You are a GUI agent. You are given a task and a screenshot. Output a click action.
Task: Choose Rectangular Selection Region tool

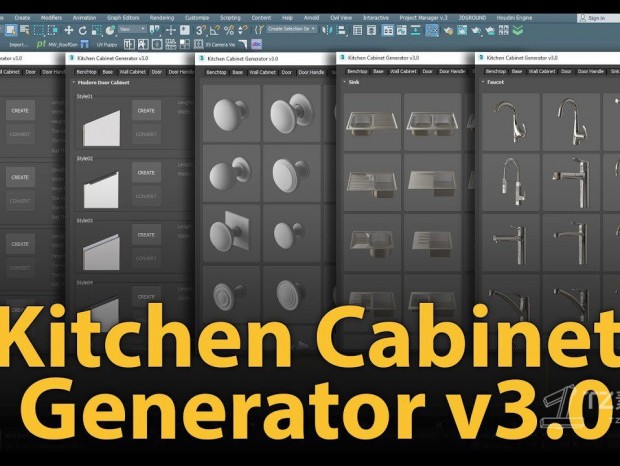pyautogui.click(x=39, y=30)
